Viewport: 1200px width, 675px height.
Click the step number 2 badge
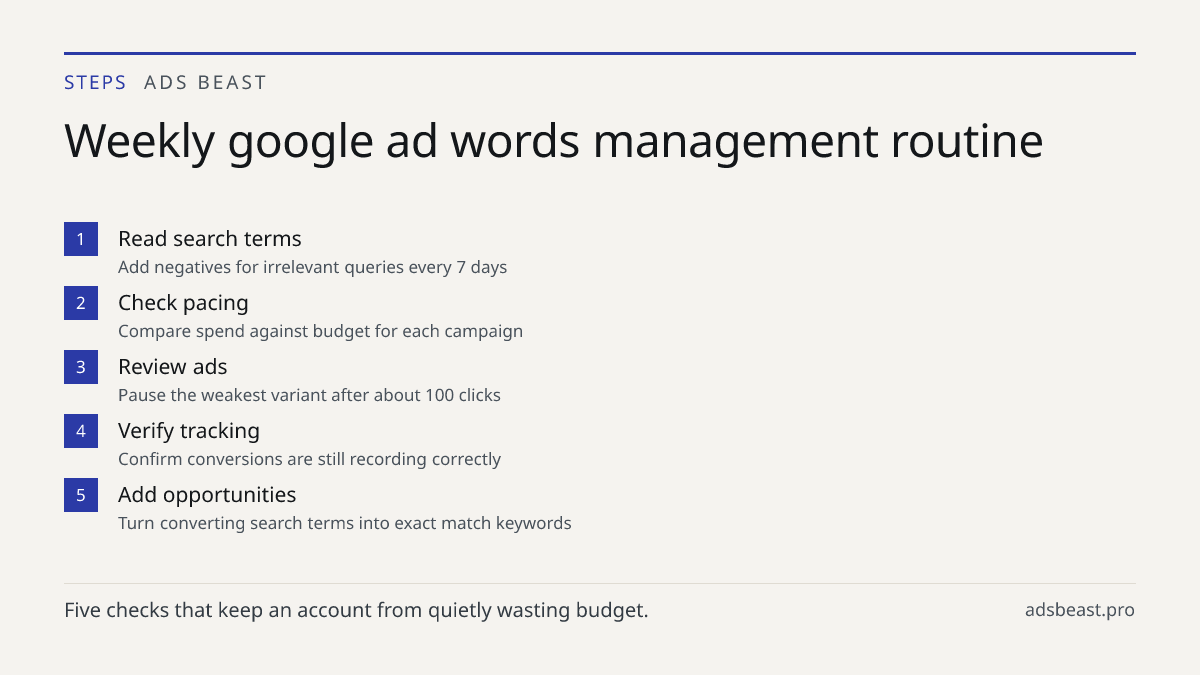(81, 303)
